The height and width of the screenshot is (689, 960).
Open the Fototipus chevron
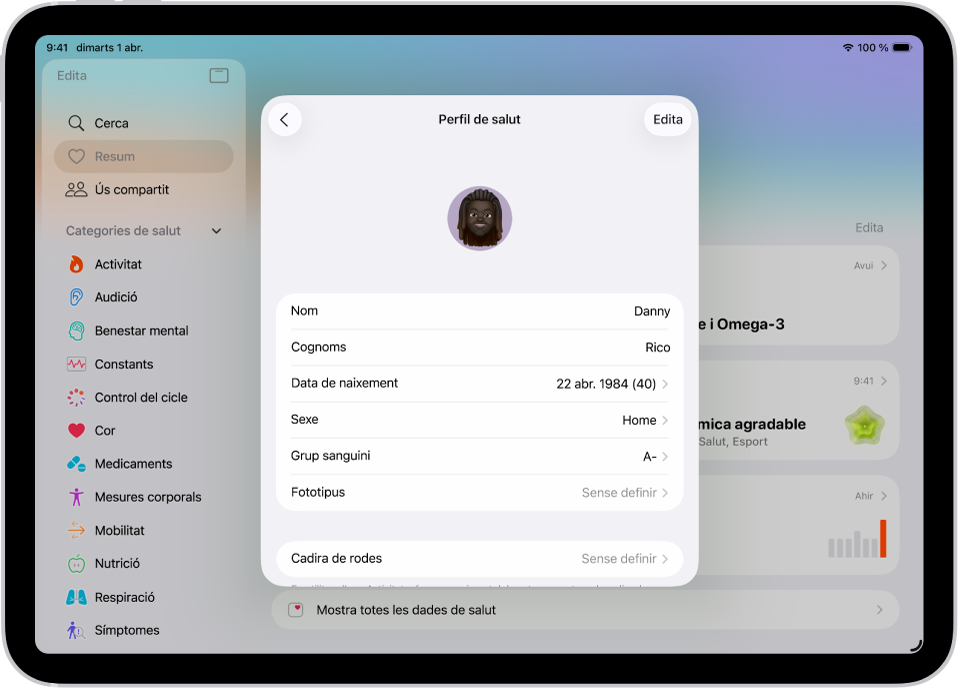[x=665, y=492]
